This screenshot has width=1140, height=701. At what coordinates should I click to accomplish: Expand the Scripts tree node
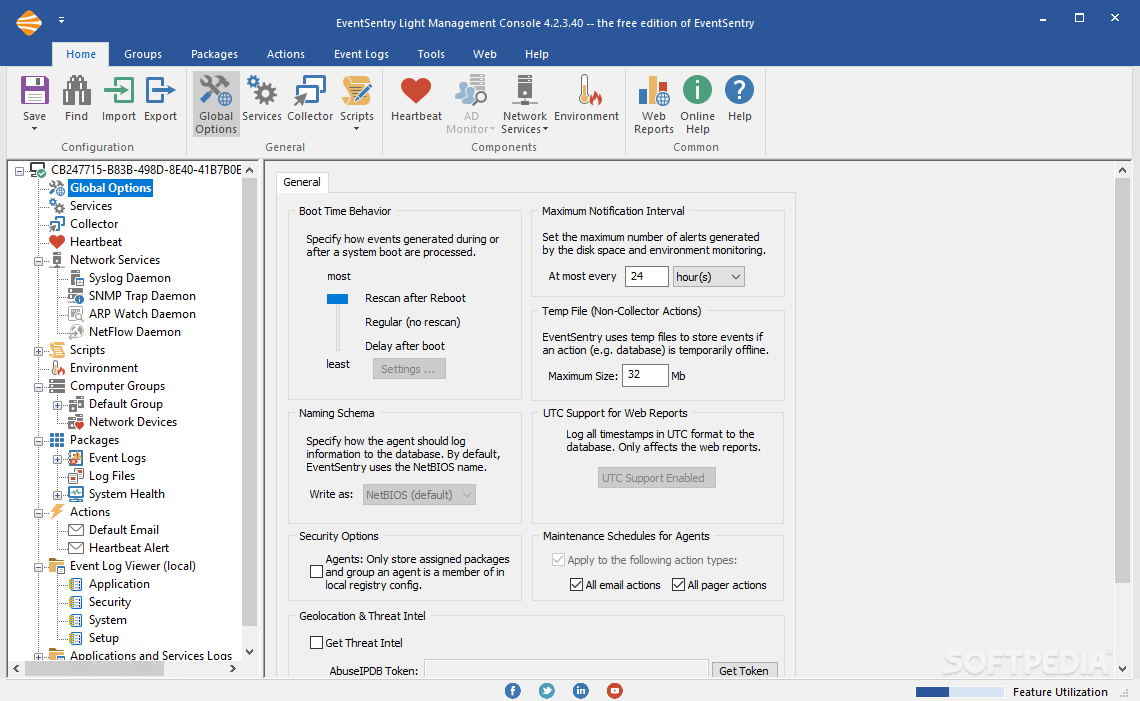[39, 350]
